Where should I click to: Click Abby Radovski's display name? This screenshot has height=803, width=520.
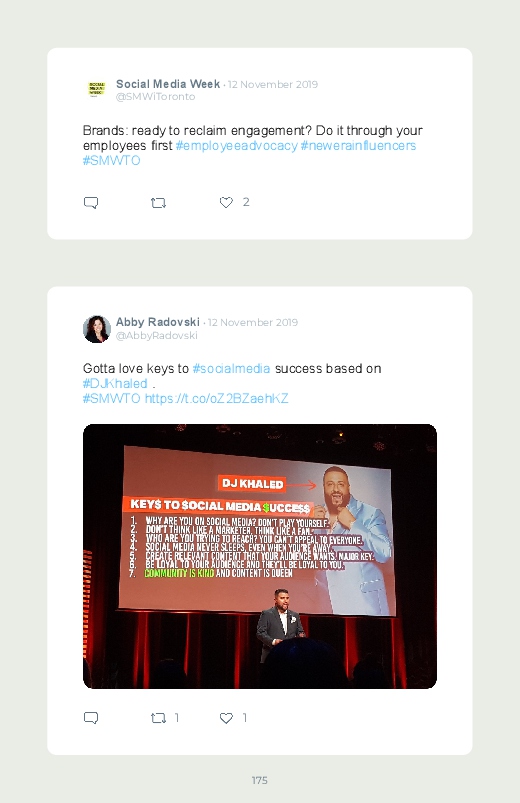[158, 322]
